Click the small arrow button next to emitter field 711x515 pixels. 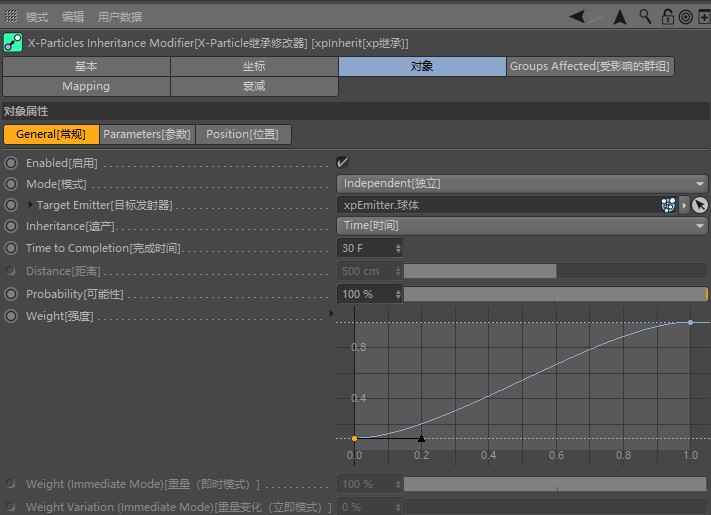684,205
